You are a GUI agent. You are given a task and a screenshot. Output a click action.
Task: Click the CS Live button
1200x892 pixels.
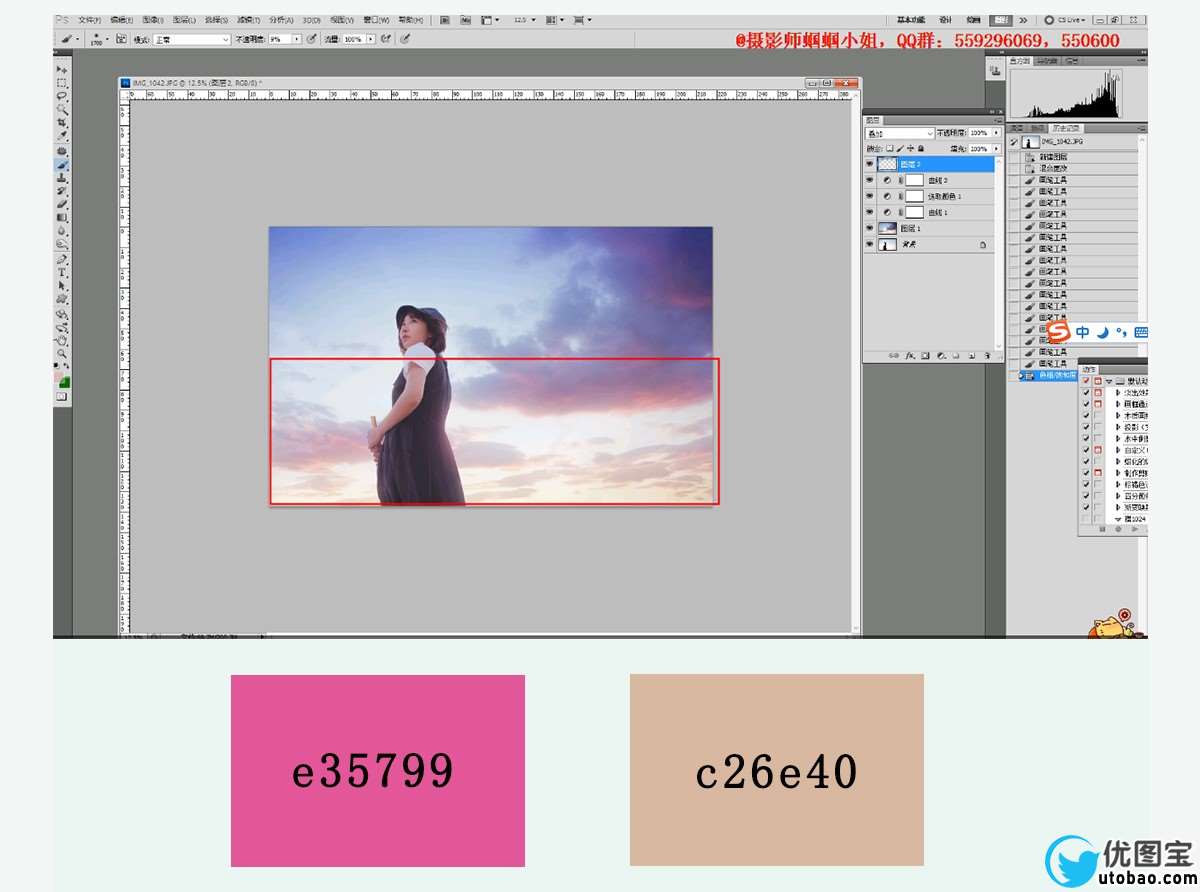coord(1066,19)
